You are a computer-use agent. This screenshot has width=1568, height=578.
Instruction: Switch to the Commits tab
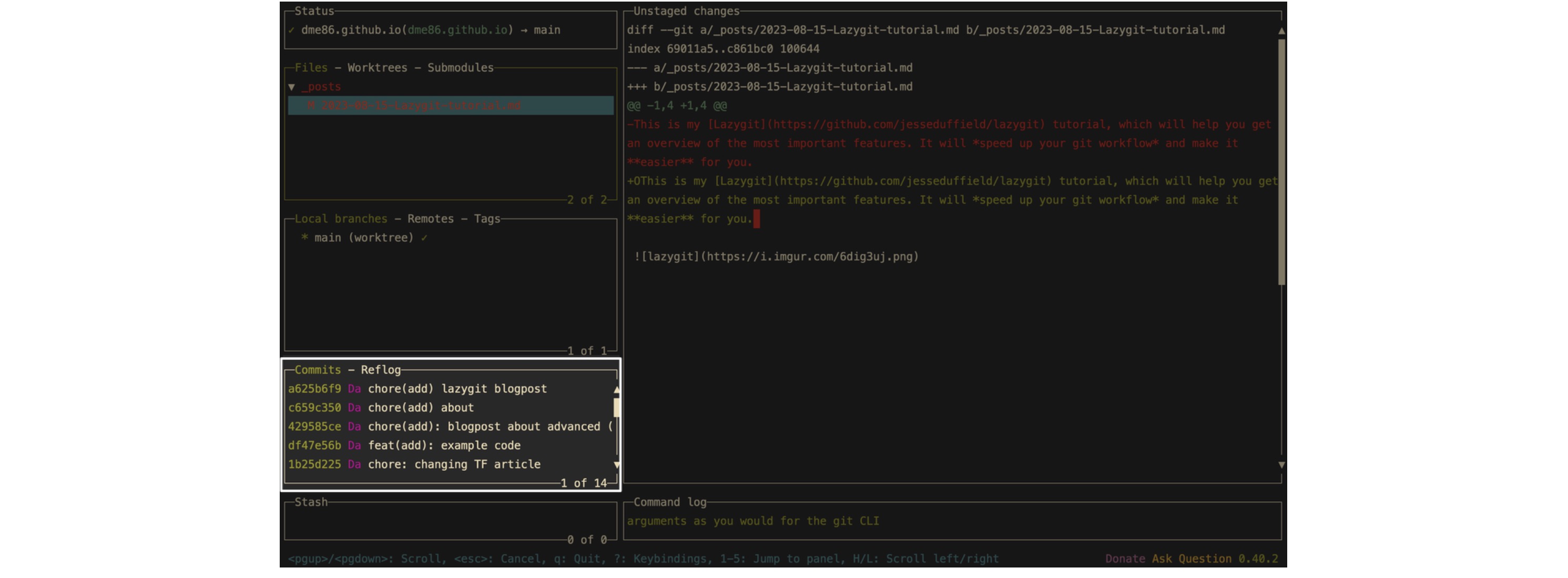click(317, 370)
